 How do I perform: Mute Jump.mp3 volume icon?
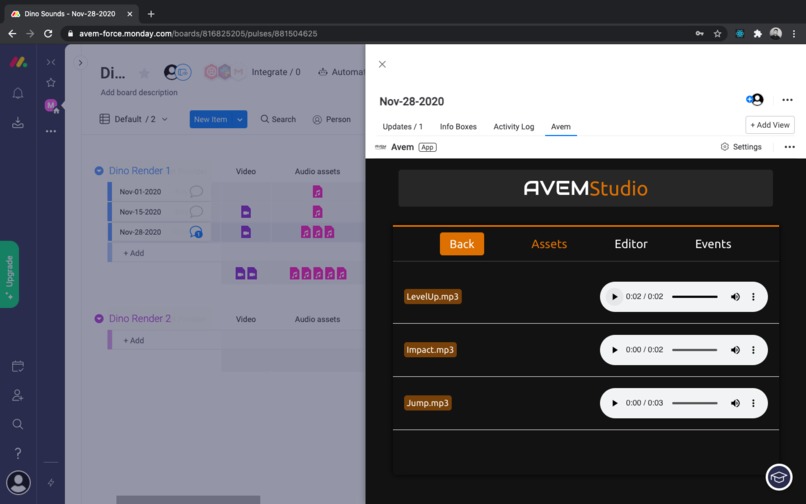point(736,403)
